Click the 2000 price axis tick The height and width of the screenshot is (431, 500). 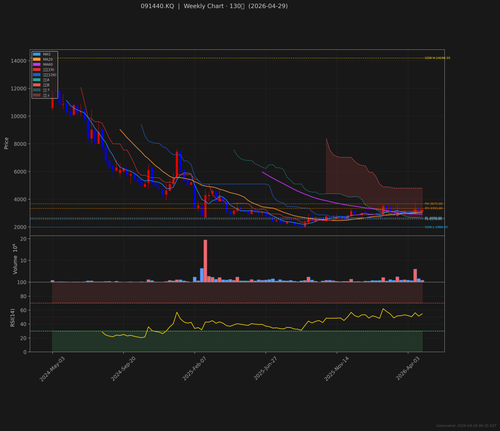(20, 227)
